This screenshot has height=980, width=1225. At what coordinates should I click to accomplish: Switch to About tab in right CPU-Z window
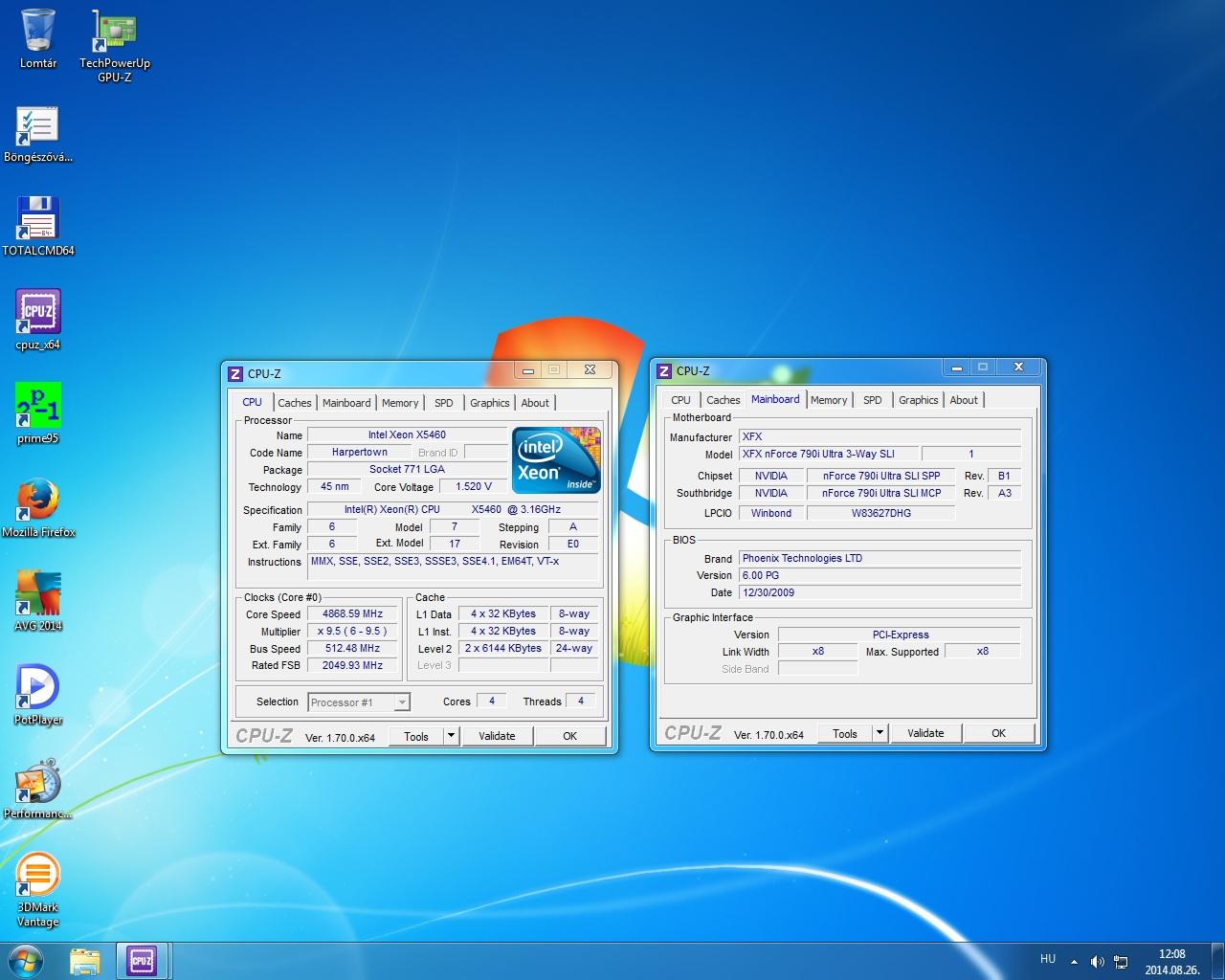click(x=964, y=400)
